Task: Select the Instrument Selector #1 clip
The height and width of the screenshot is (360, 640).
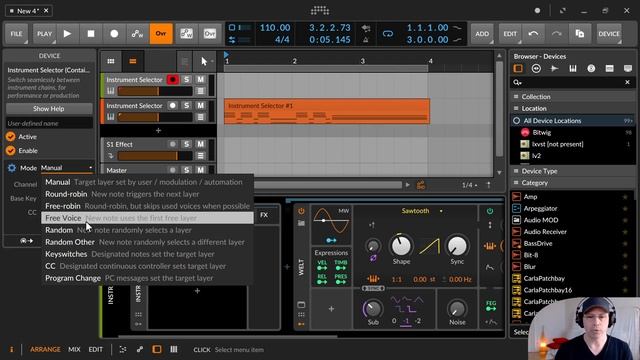Action: pos(327,111)
